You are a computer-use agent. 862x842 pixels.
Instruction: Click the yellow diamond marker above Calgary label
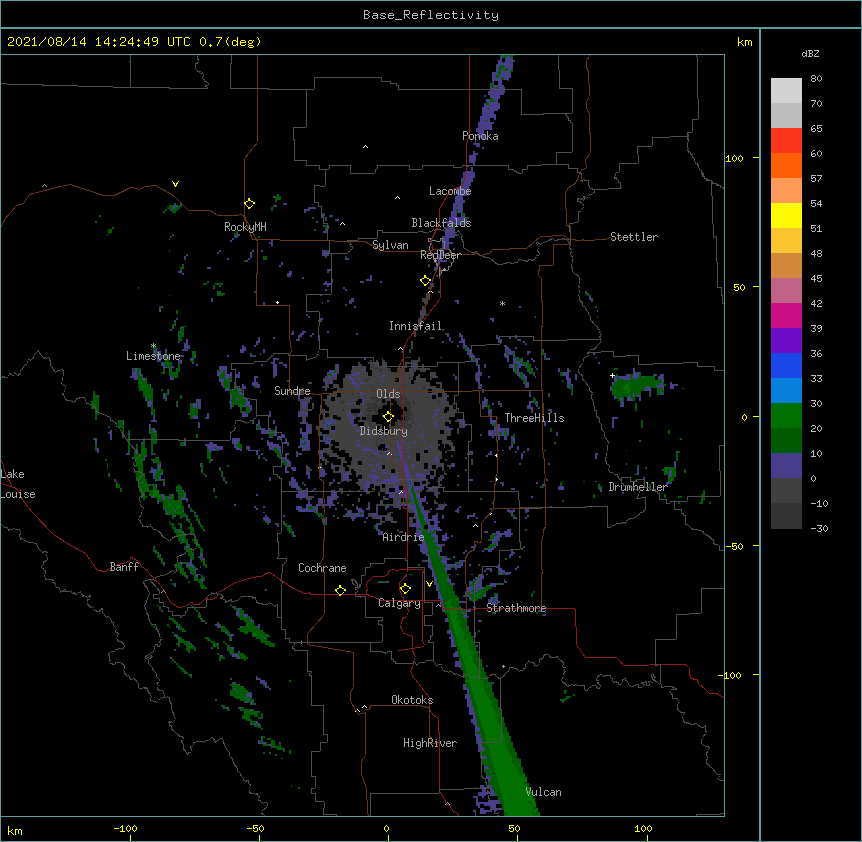tap(405, 589)
